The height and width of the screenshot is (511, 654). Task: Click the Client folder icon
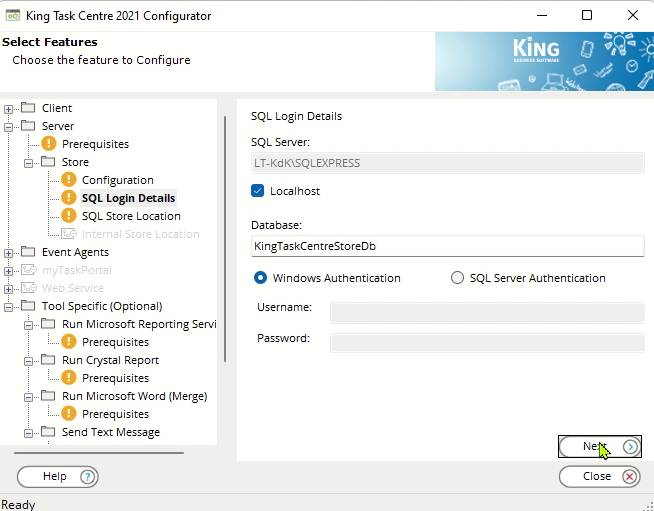28,108
